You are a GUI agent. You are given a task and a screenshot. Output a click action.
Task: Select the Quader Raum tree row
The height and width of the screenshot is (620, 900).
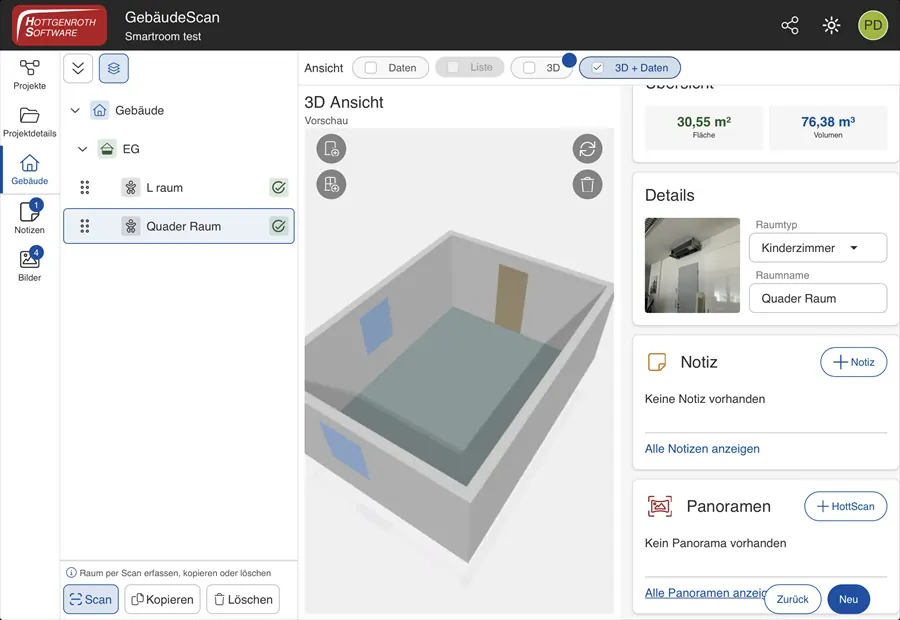179,226
